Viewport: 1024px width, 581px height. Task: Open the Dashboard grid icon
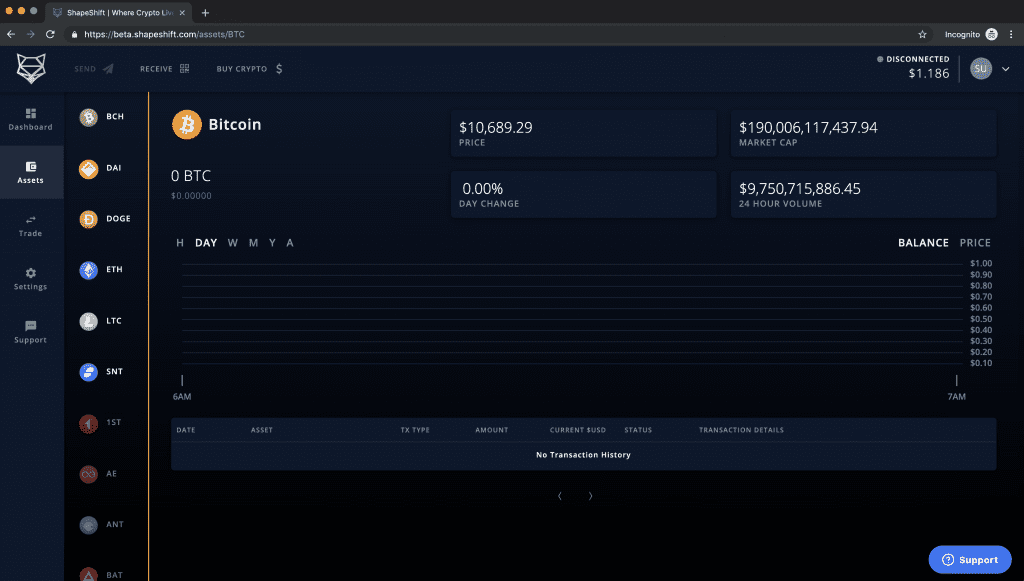(x=31, y=114)
